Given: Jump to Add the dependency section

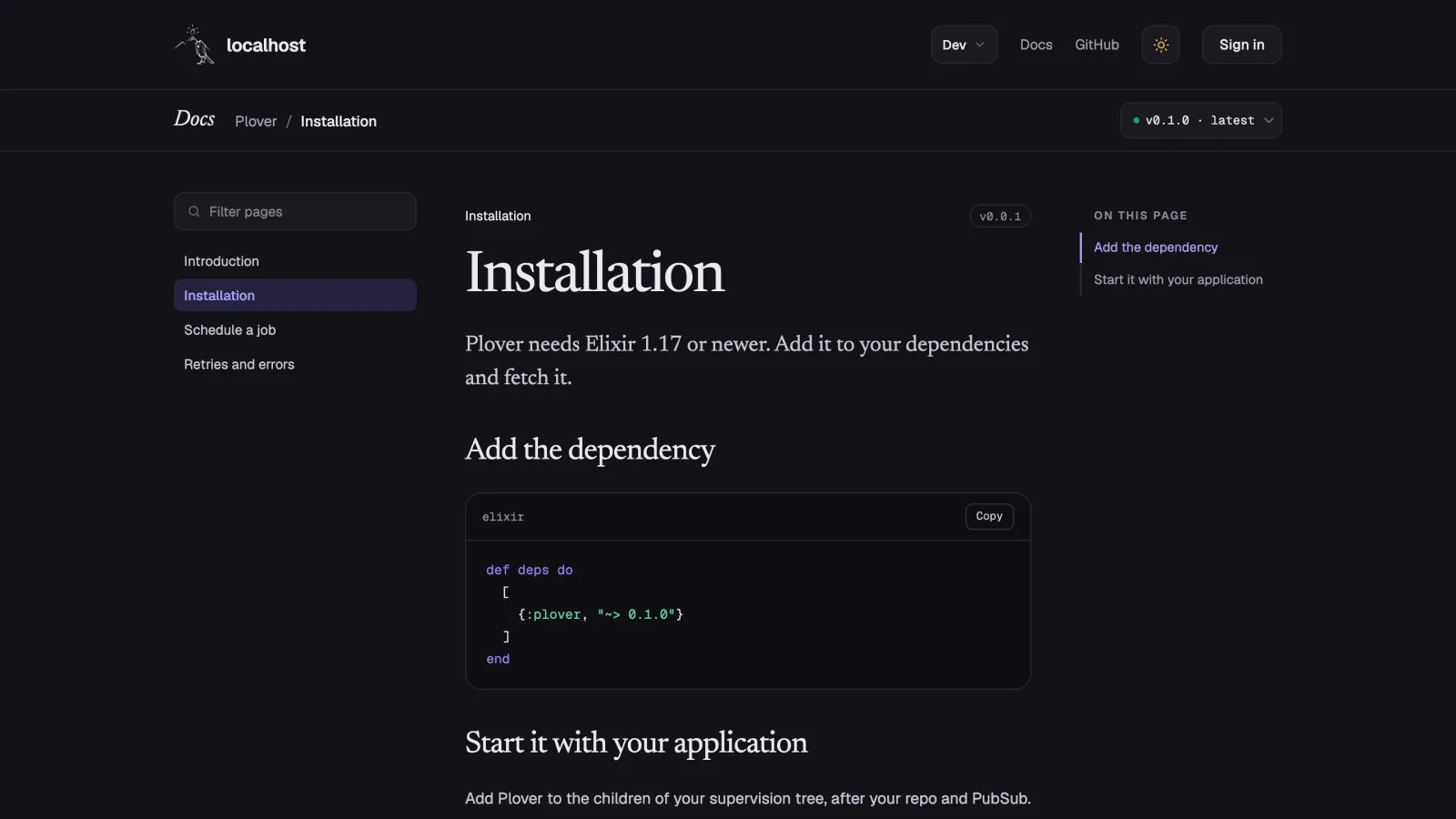Looking at the screenshot, I should [x=1156, y=248].
